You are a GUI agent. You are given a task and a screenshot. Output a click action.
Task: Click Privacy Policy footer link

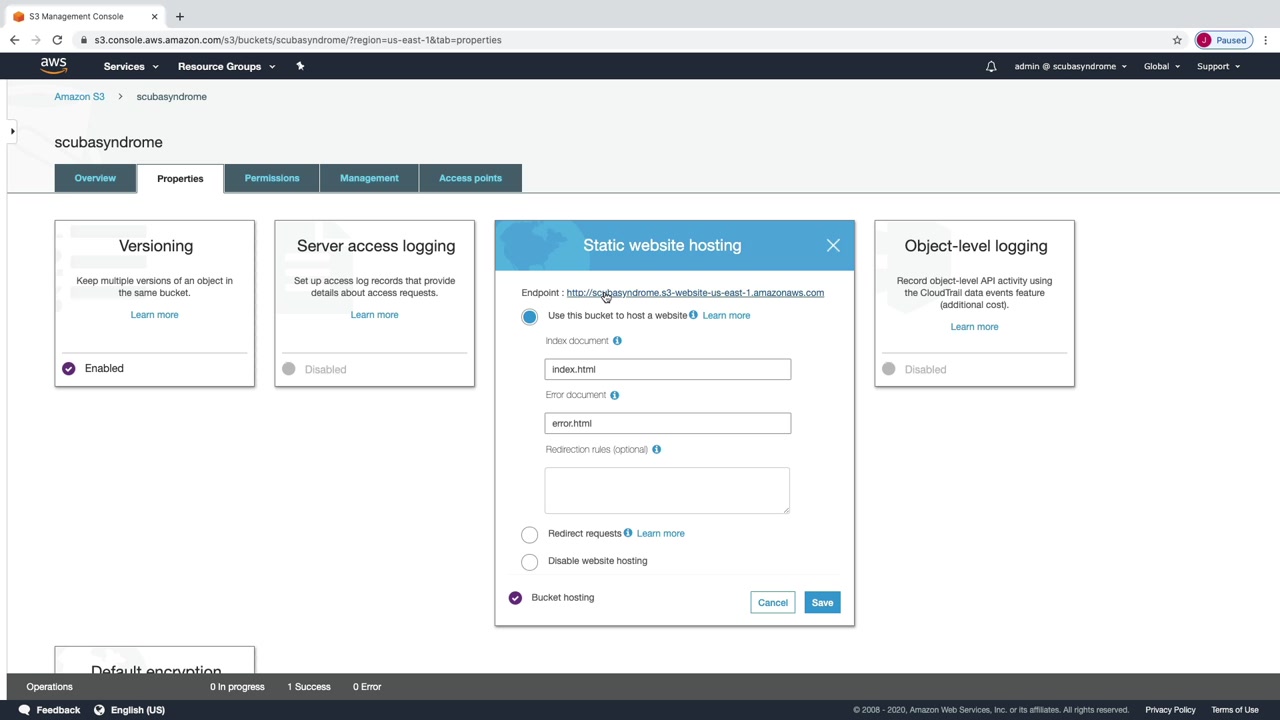click(1170, 710)
